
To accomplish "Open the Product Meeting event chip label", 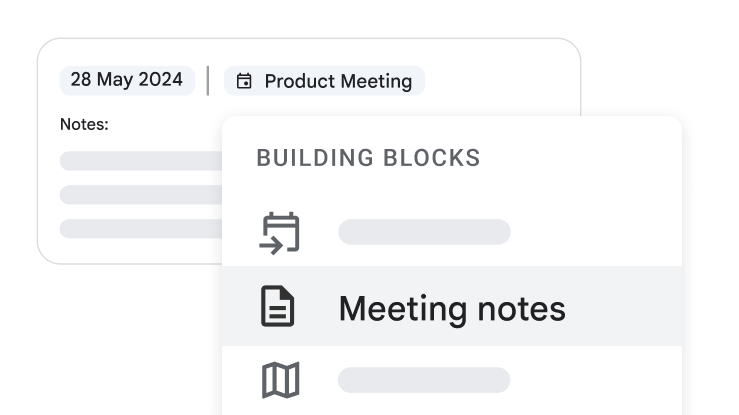I will coord(337,81).
